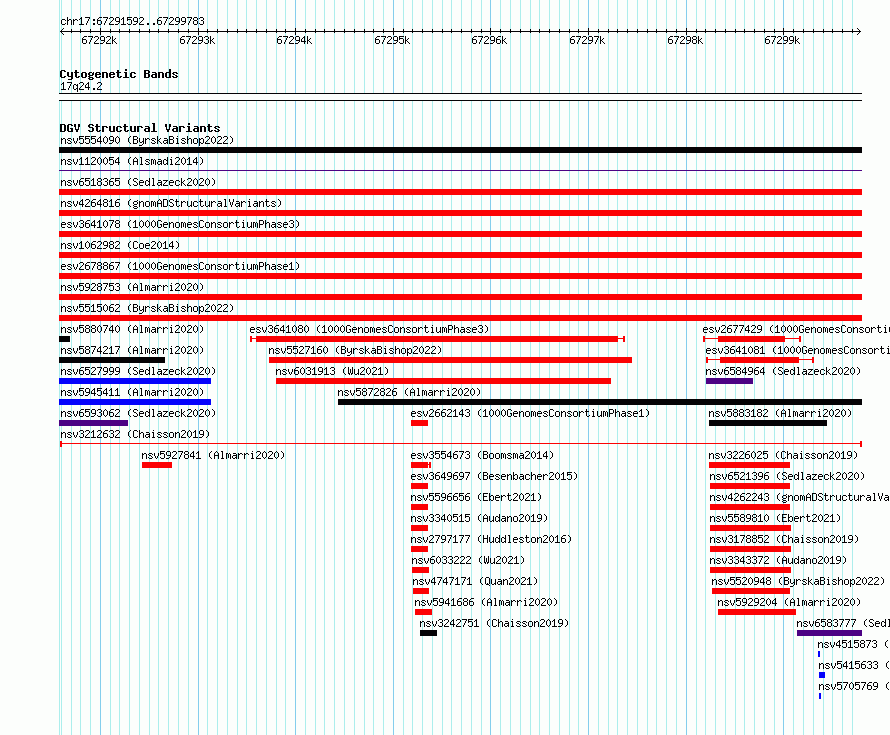
Task: Click the black bar under nsv5883182
Action: click(768, 423)
